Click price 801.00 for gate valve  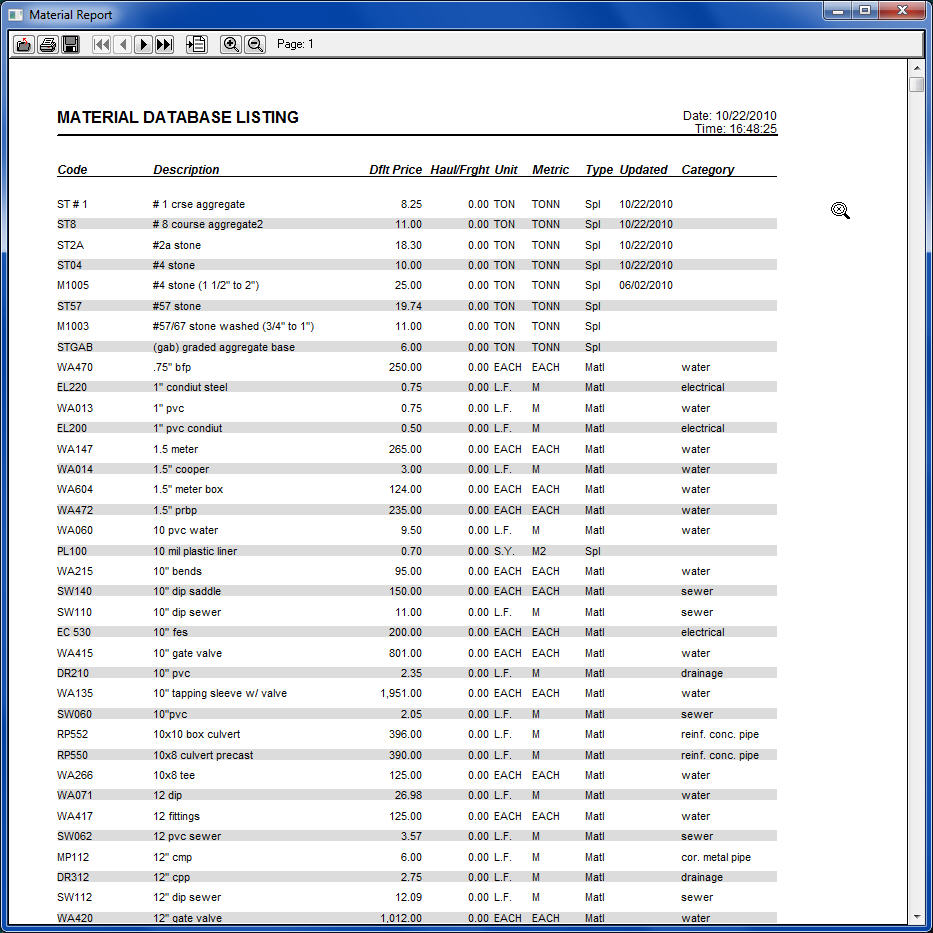pyautogui.click(x=405, y=653)
